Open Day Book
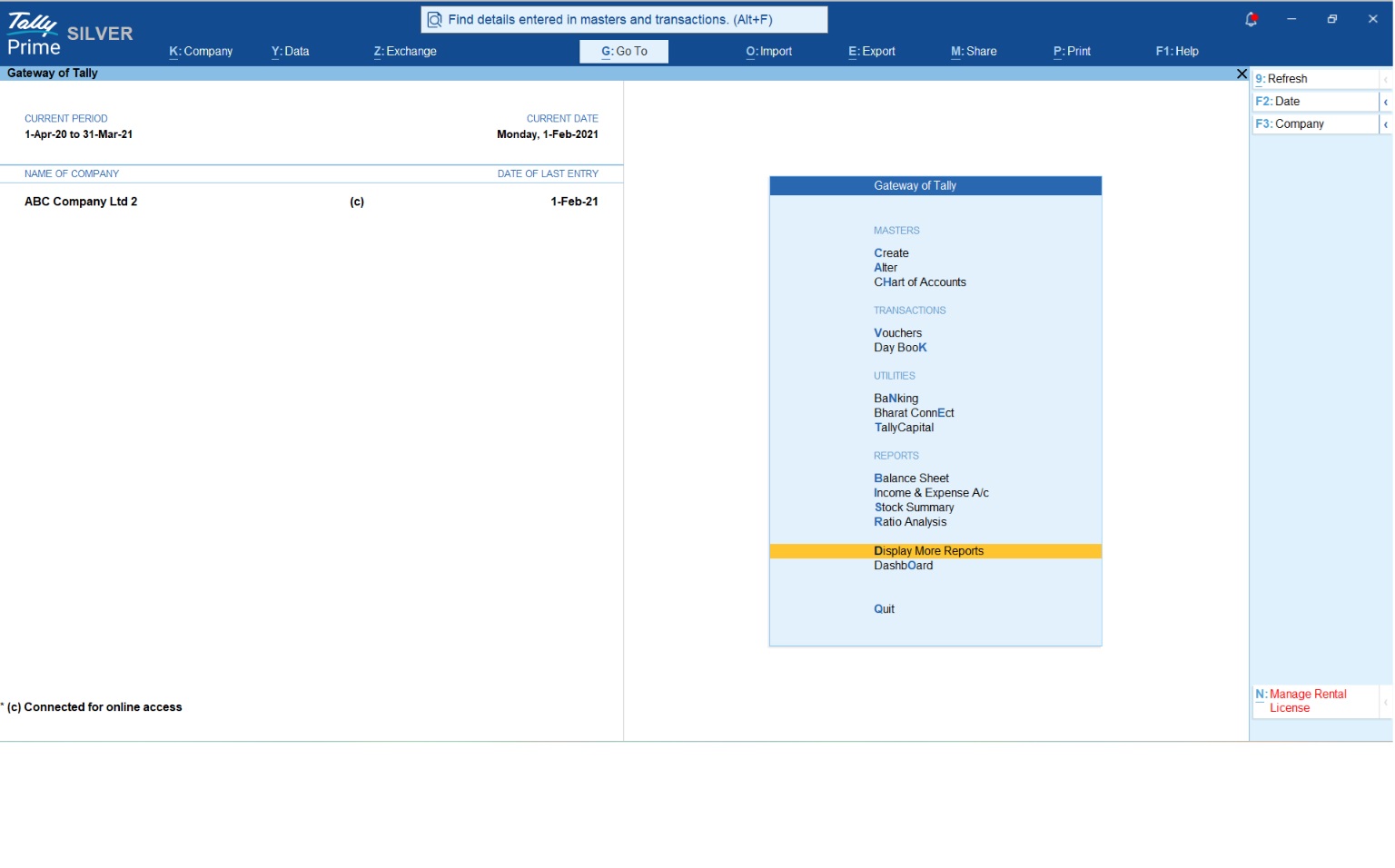Image resolution: width=1395 pixels, height=868 pixels. [x=900, y=348]
